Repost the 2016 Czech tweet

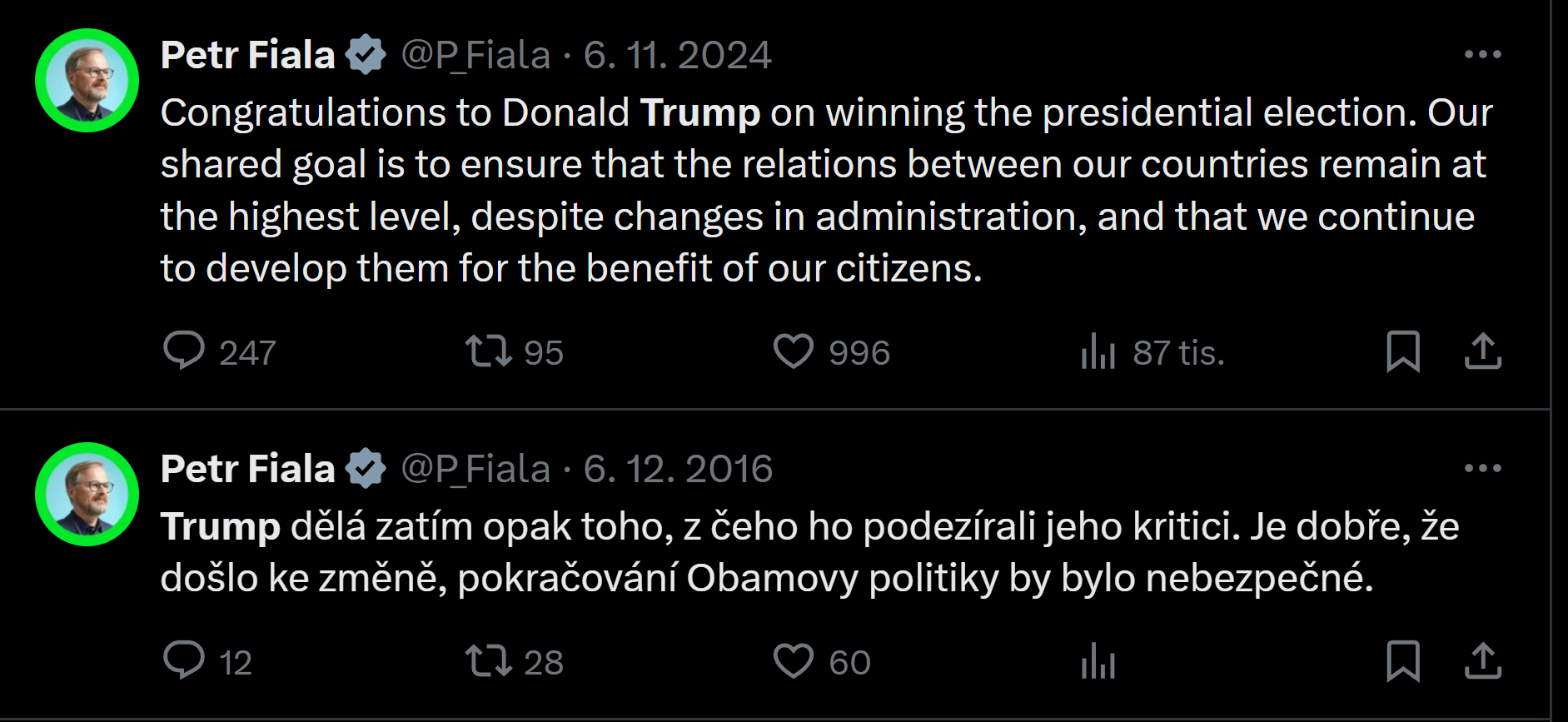[x=489, y=660]
